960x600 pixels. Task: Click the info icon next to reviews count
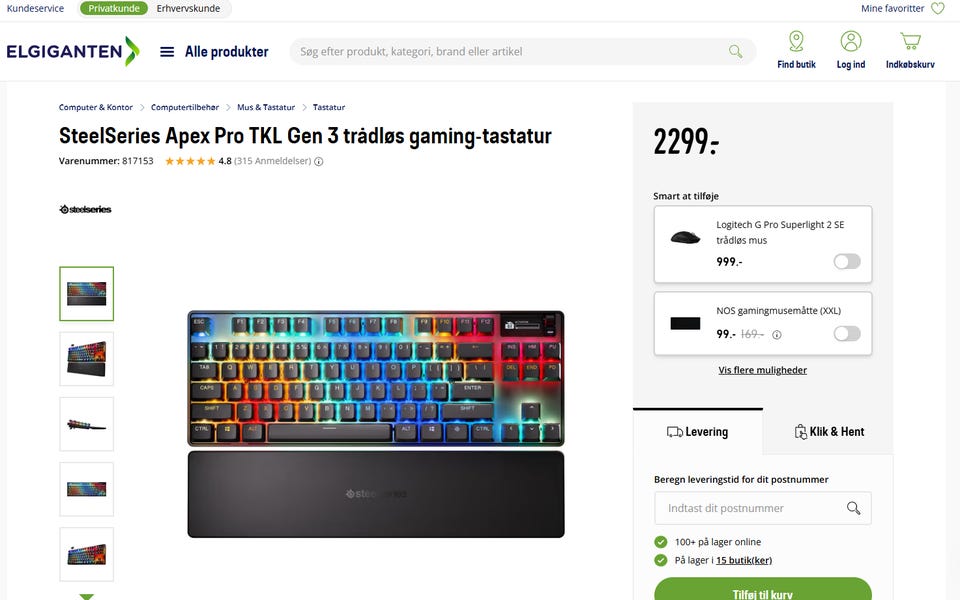tap(318, 162)
